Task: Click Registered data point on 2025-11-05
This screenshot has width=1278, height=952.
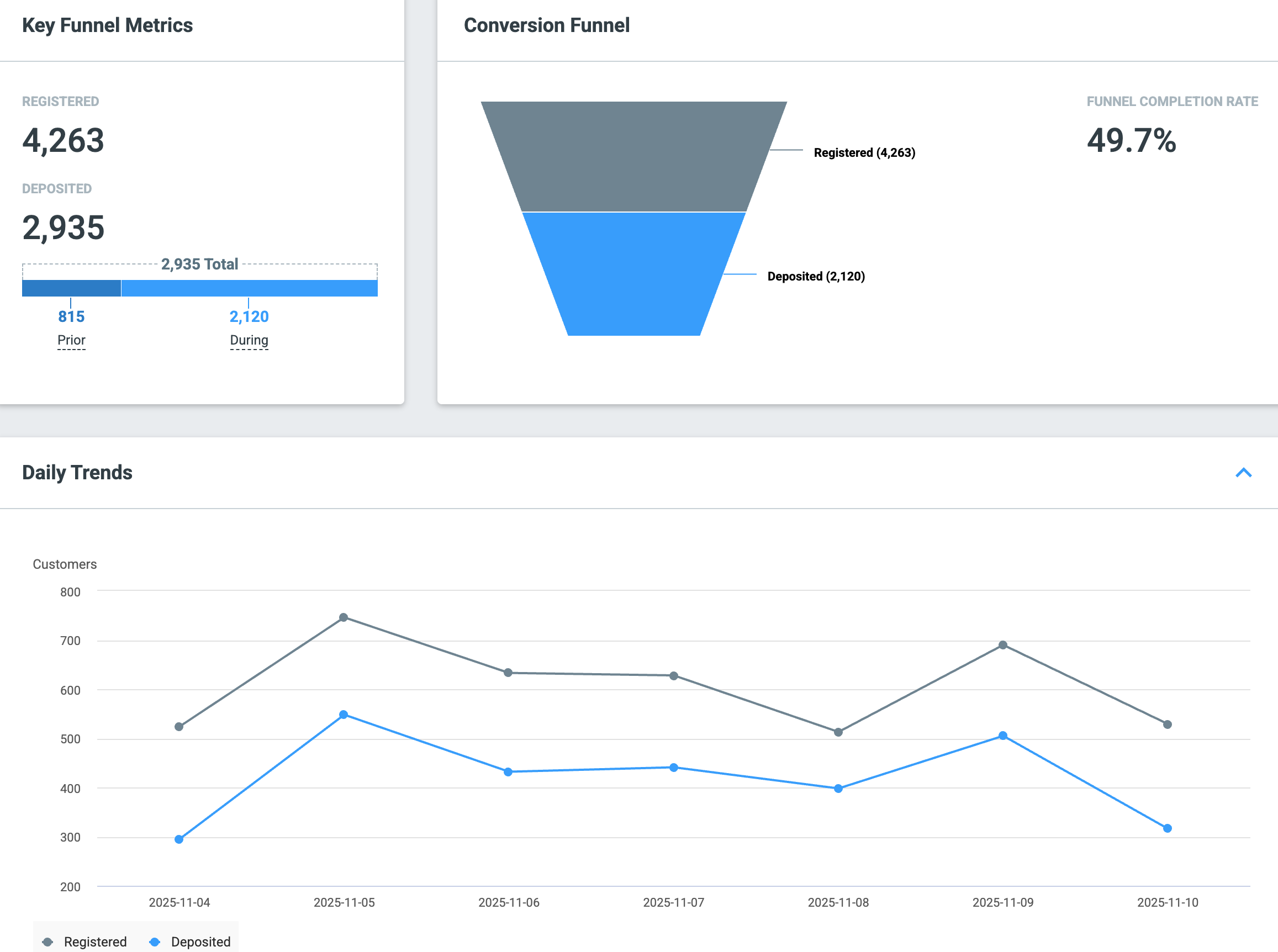Action: 344,617
